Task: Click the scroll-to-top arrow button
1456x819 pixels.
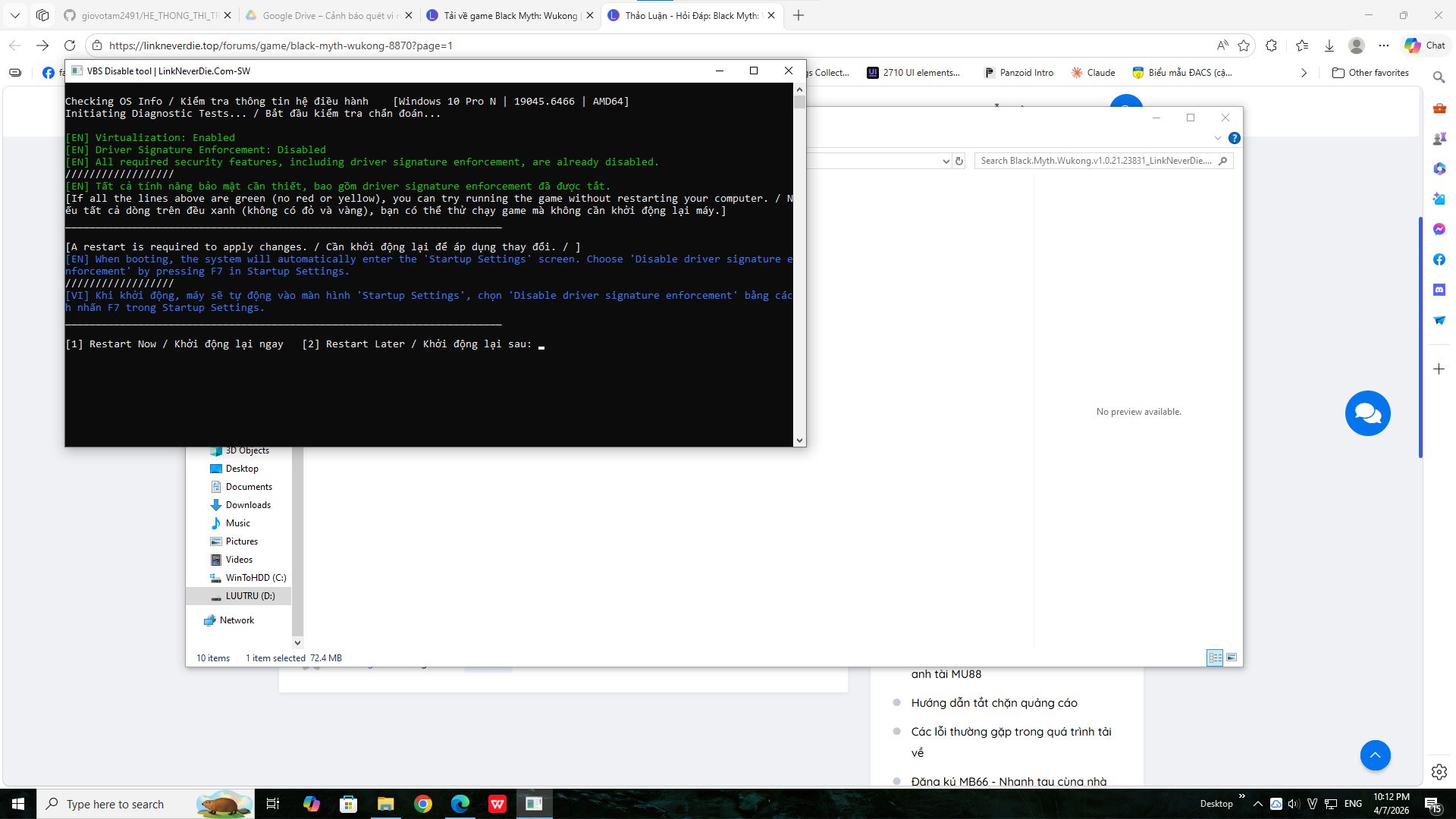Action: pos(1375,755)
